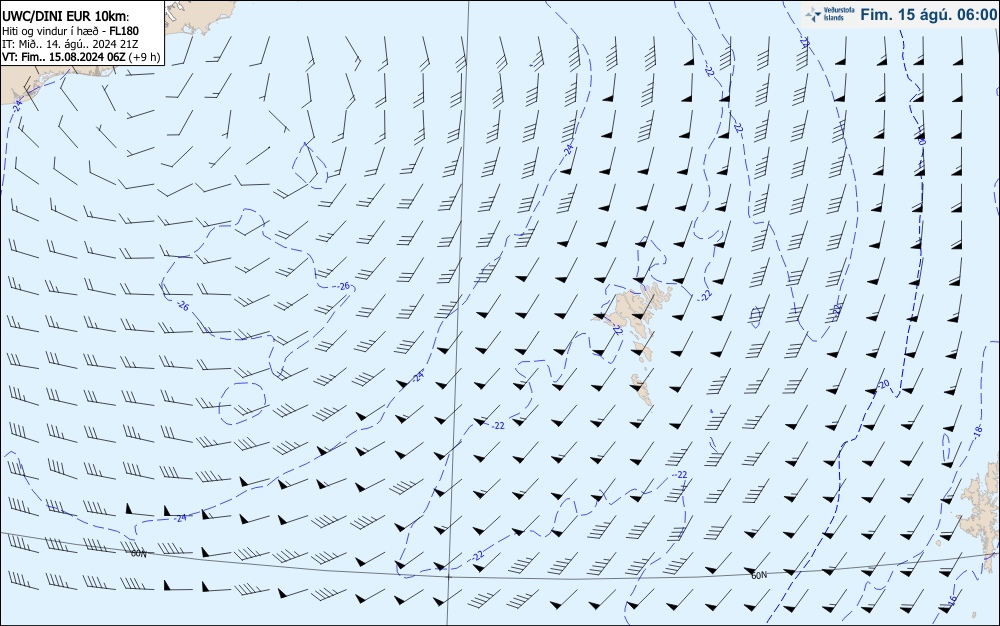The image size is (1000, 626).
Task: Click the "Fim. 15 ágú. 06:00" date header
Action: pos(928,15)
